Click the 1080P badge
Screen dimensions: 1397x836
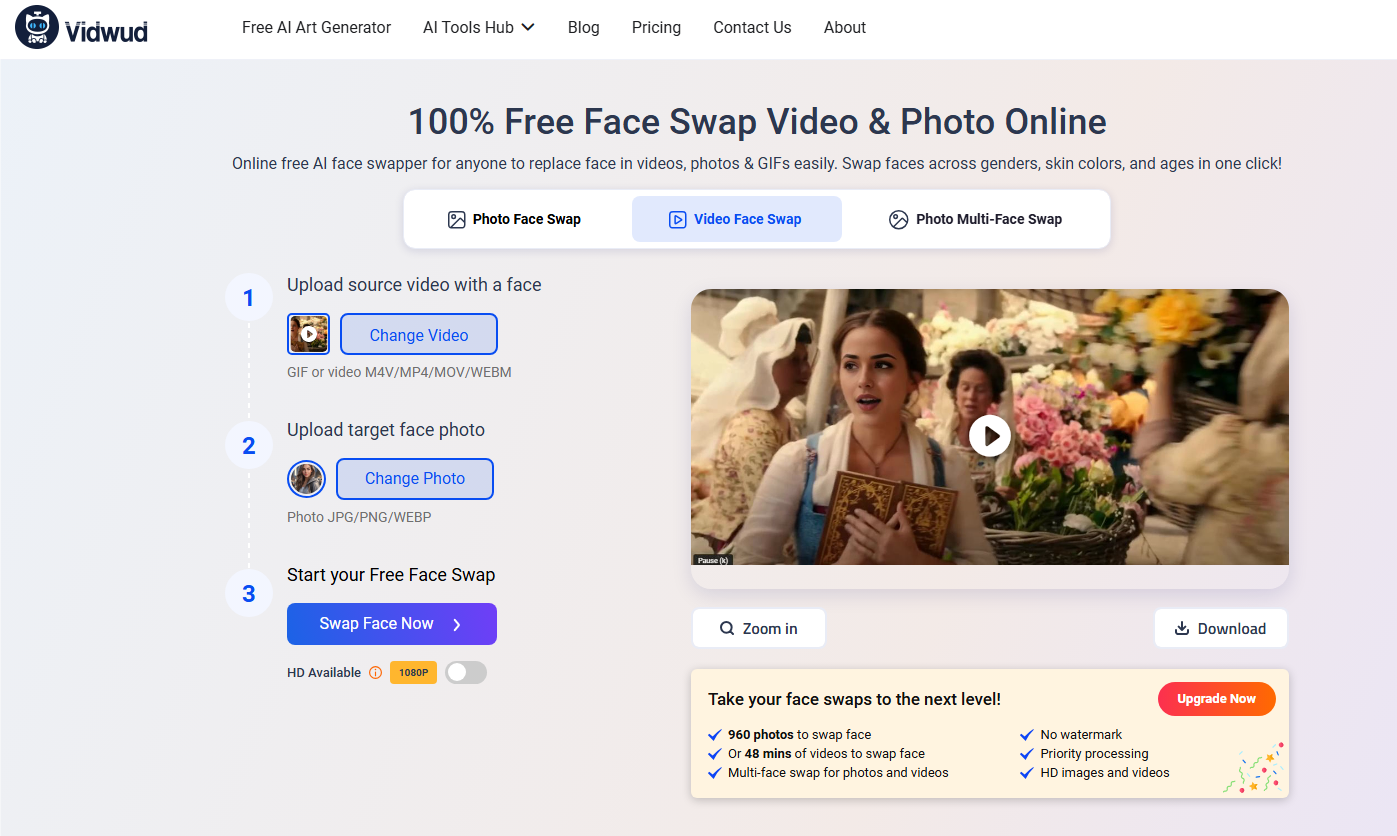click(x=413, y=673)
